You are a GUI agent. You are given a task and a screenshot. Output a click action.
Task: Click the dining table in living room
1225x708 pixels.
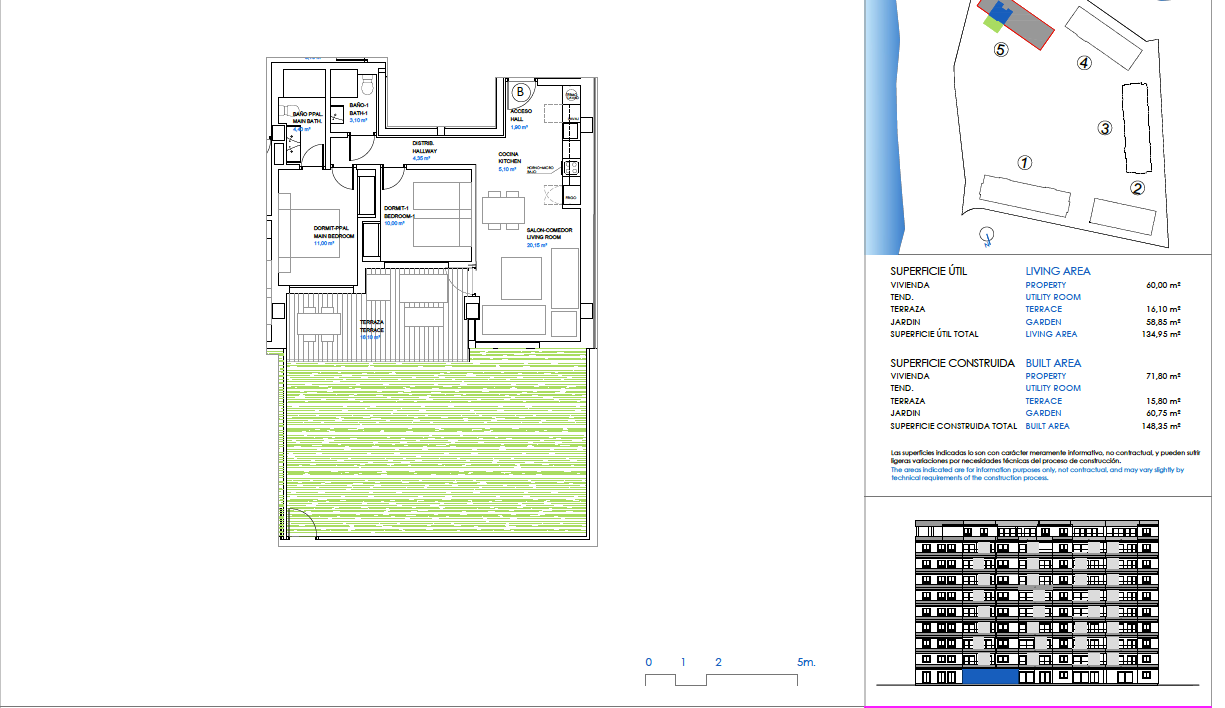tap(503, 211)
